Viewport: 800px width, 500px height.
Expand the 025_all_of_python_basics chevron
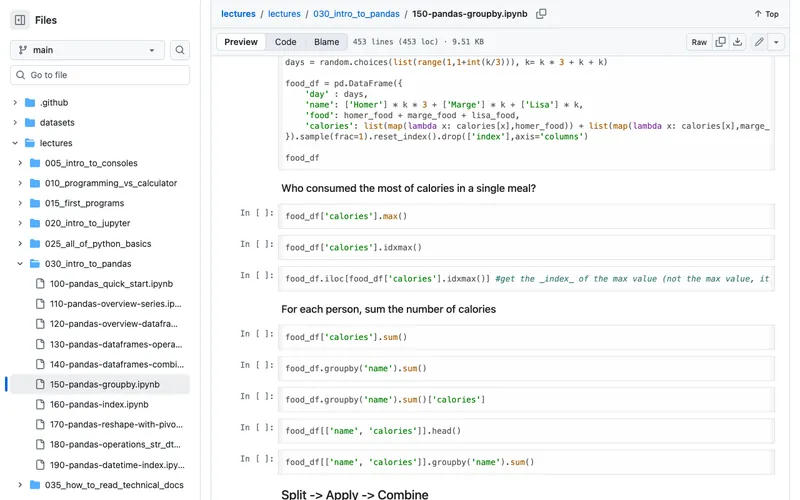(x=20, y=243)
